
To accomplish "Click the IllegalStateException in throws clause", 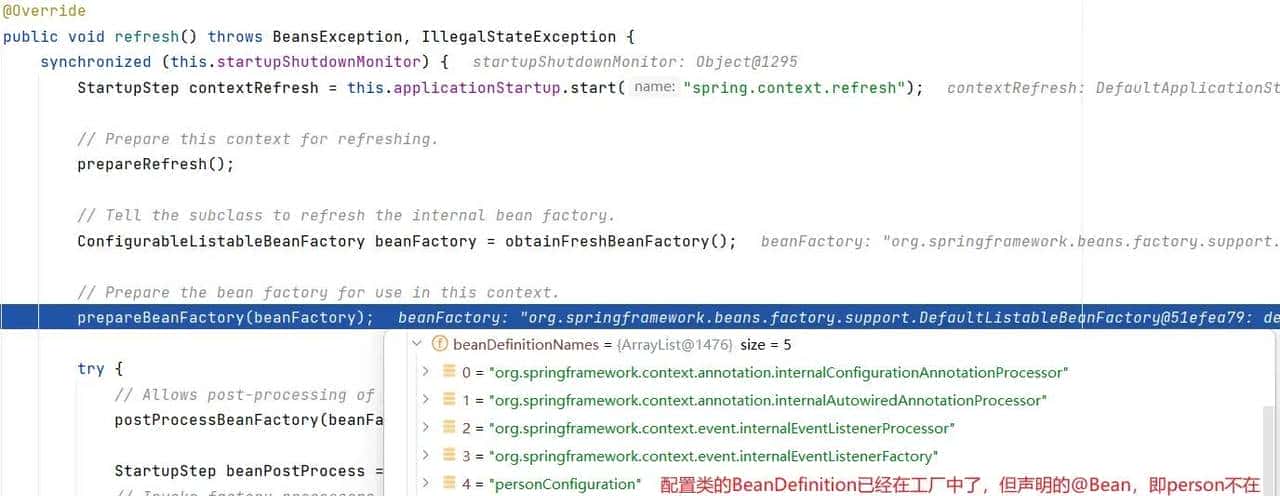I will click(519, 37).
